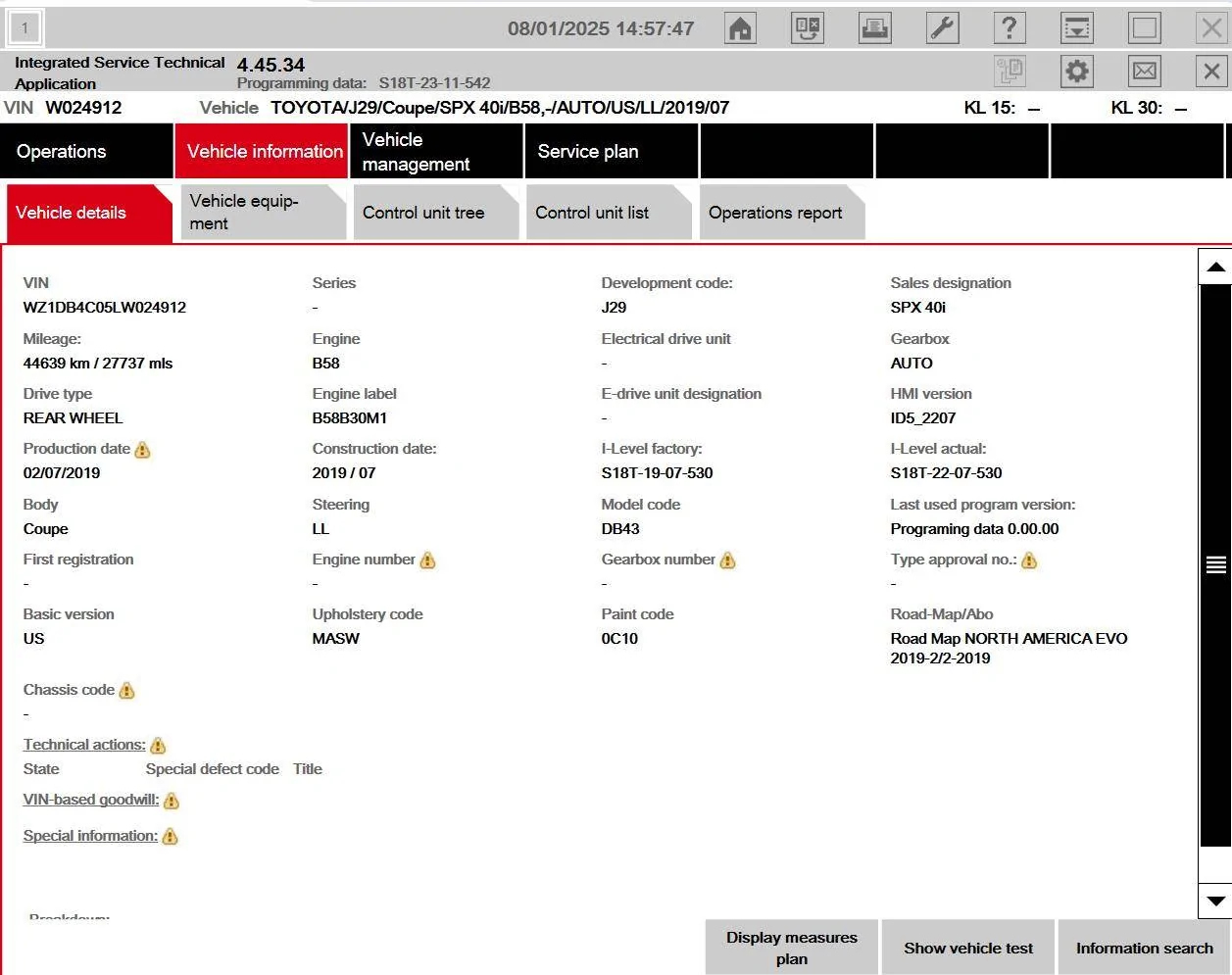
Task: Go to the Home screen icon
Action: point(741,27)
